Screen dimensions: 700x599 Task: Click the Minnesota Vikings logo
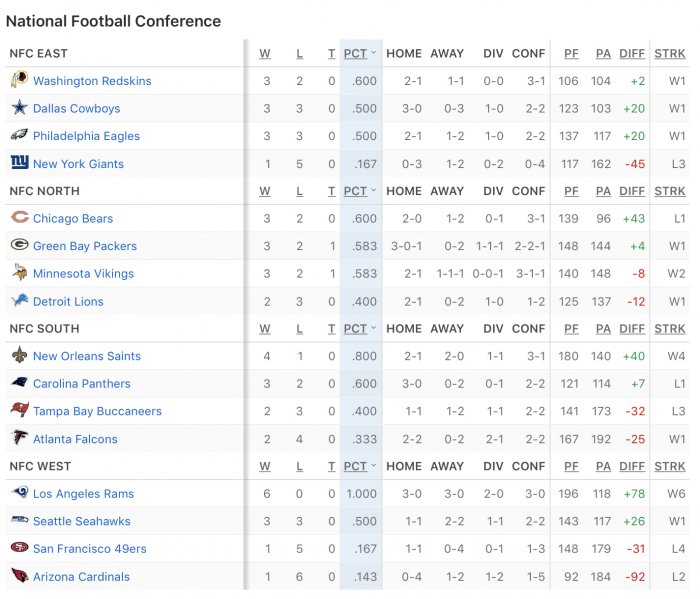[x=20, y=272]
